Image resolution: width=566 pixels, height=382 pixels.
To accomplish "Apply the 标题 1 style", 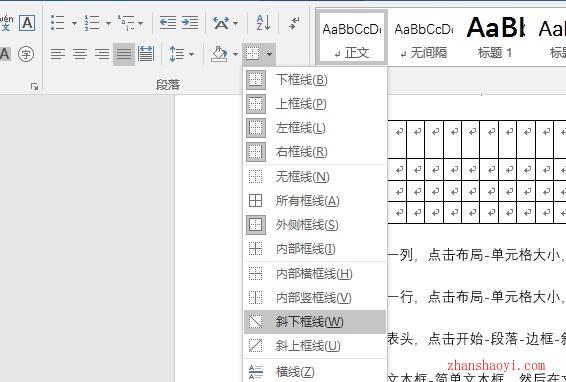I will (495, 39).
